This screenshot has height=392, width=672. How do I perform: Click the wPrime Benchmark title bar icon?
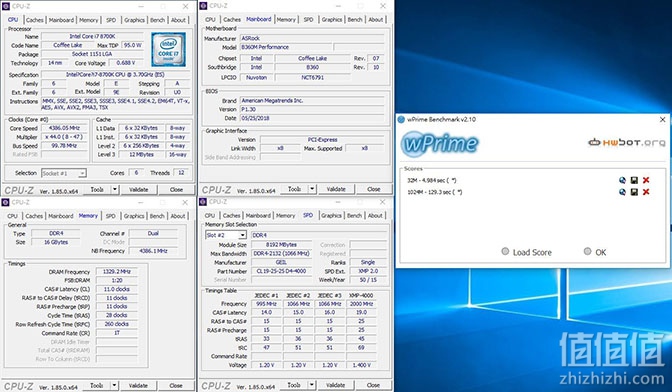(x=401, y=120)
